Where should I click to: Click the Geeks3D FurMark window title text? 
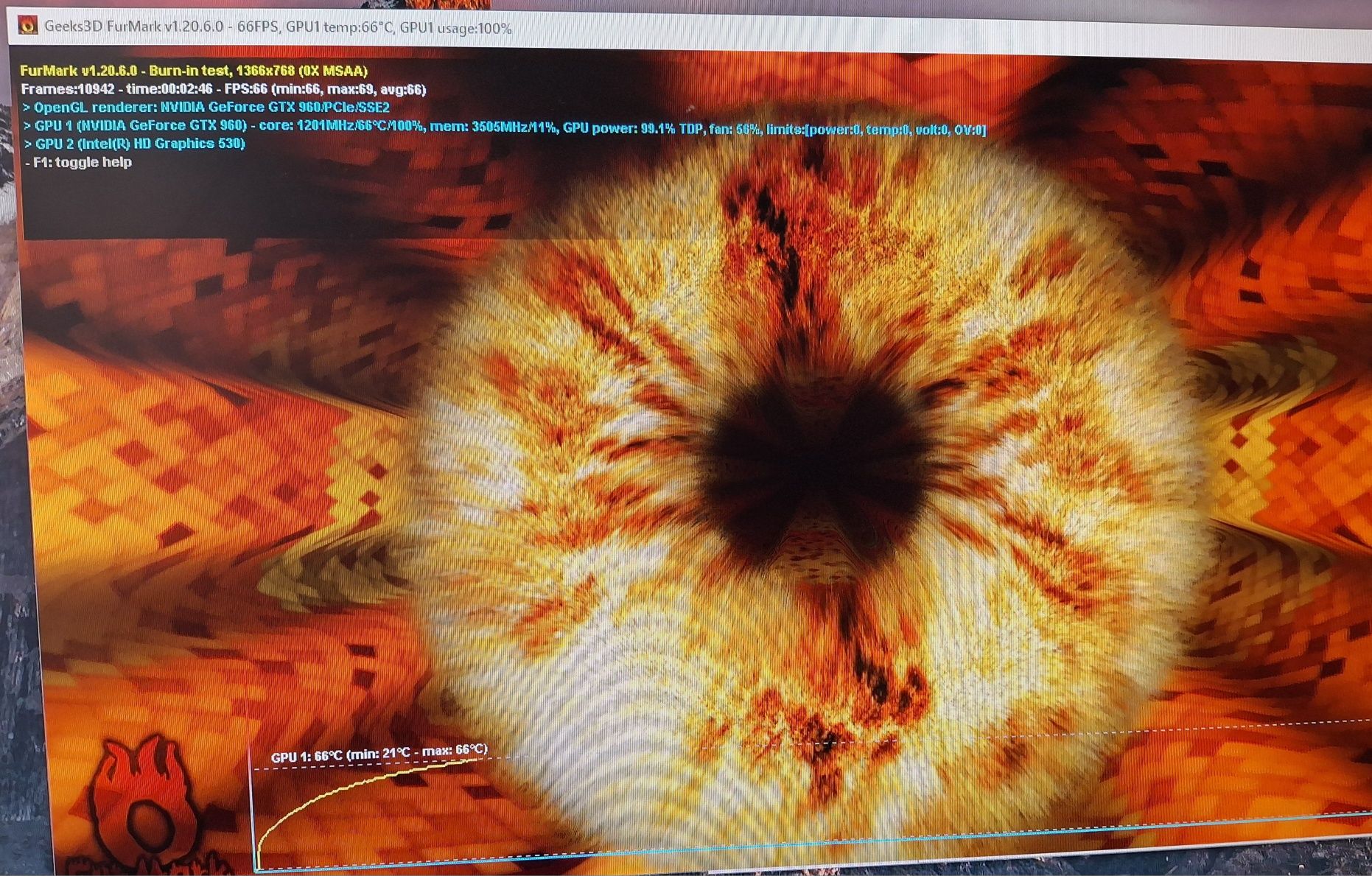278,28
